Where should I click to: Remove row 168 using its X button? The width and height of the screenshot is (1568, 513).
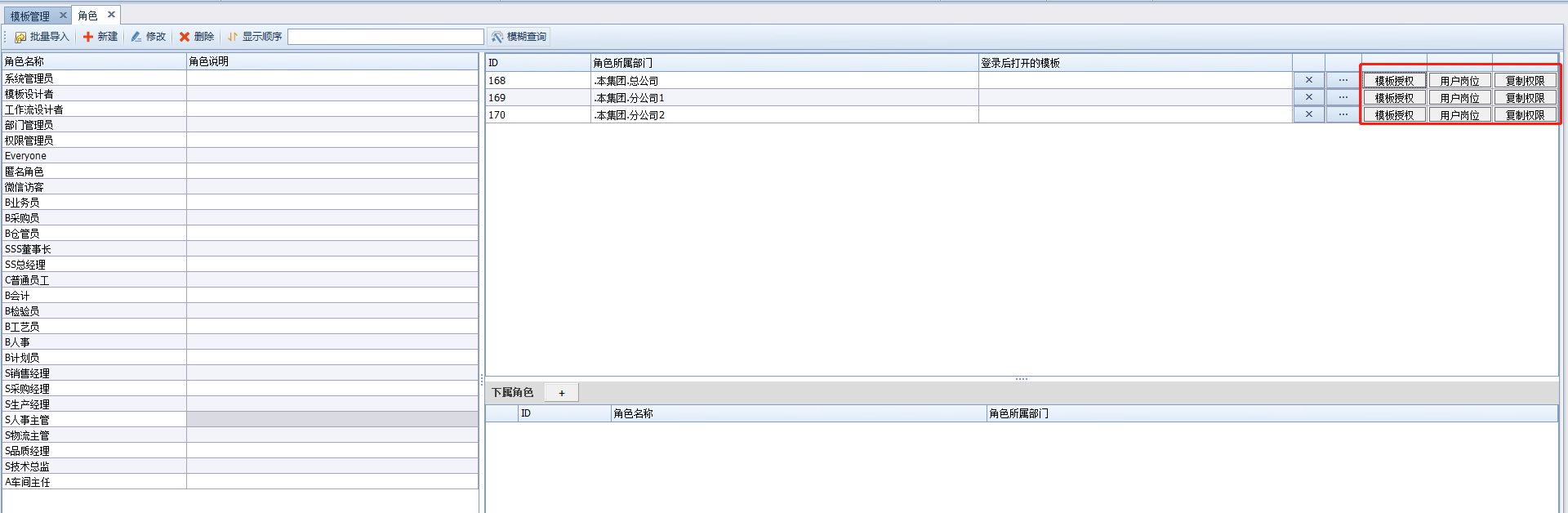pyautogui.click(x=1308, y=80)
